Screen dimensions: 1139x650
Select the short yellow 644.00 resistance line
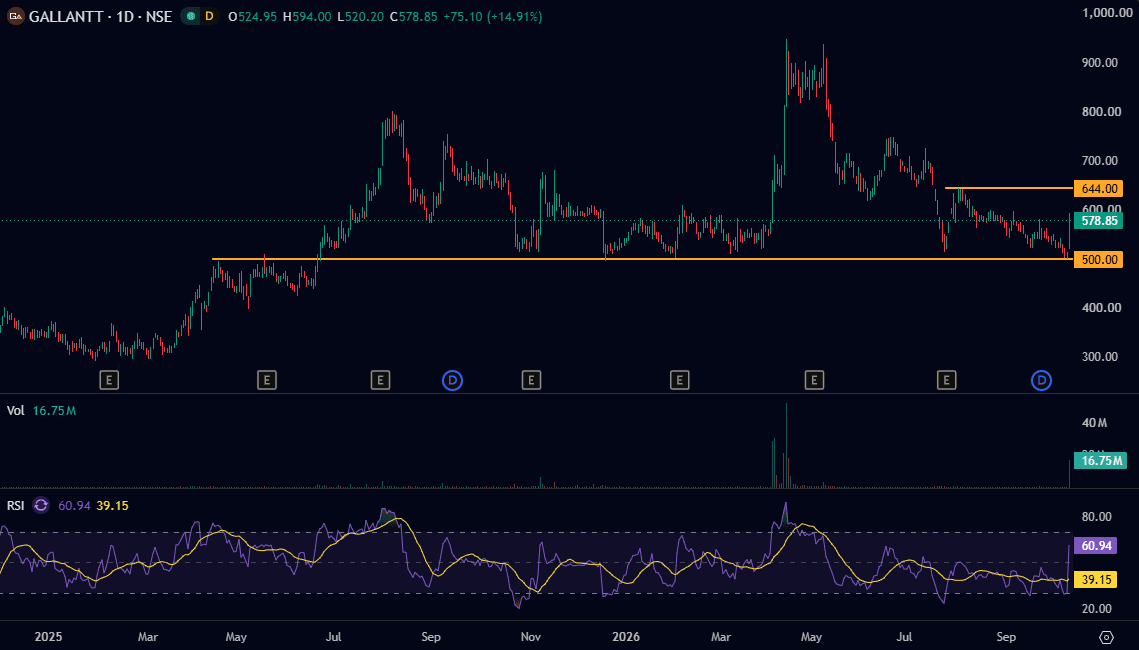coord(1009,188)
